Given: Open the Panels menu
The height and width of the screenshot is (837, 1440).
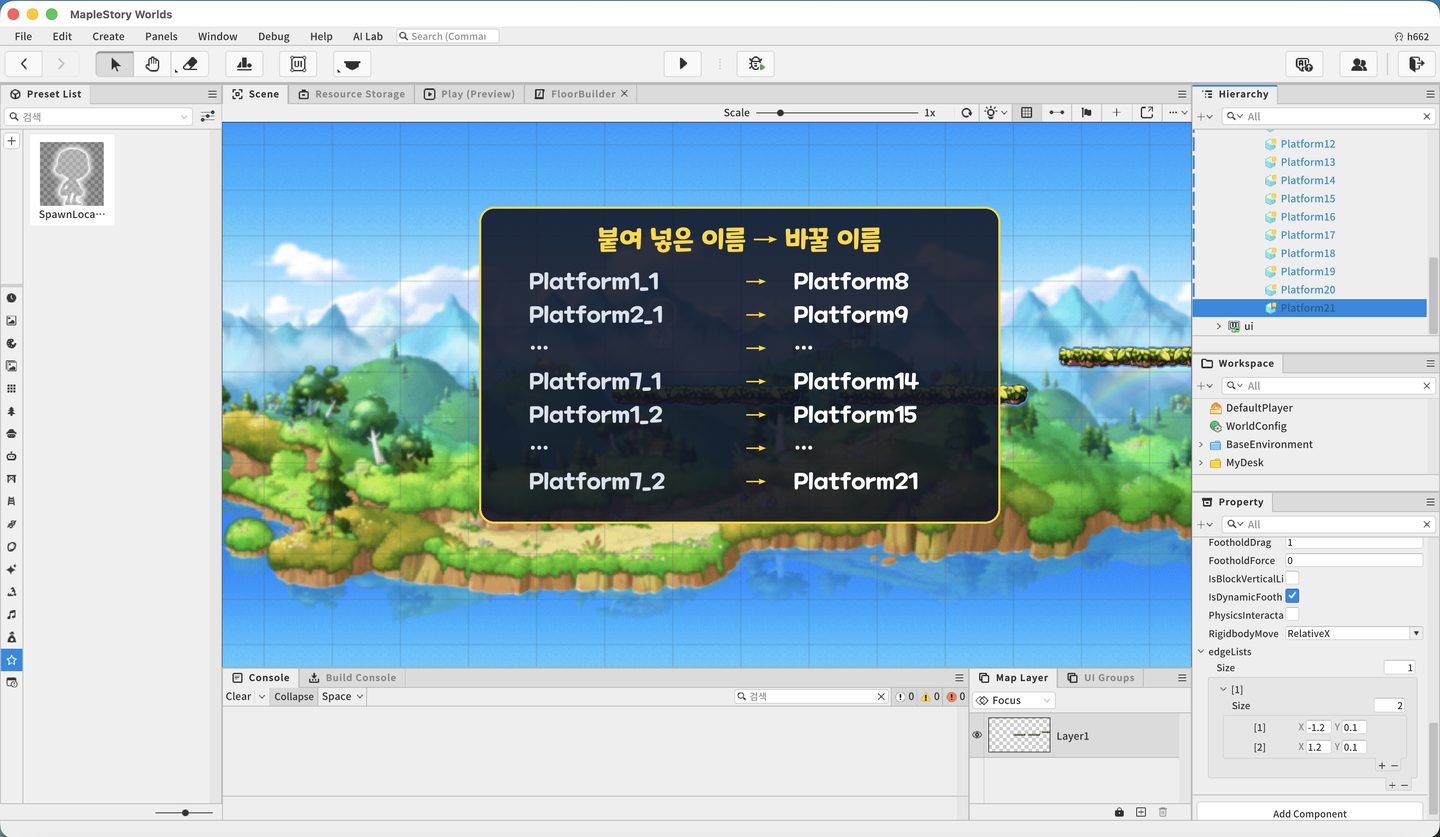Looking at the screenshot, I should tap(161, 36).
